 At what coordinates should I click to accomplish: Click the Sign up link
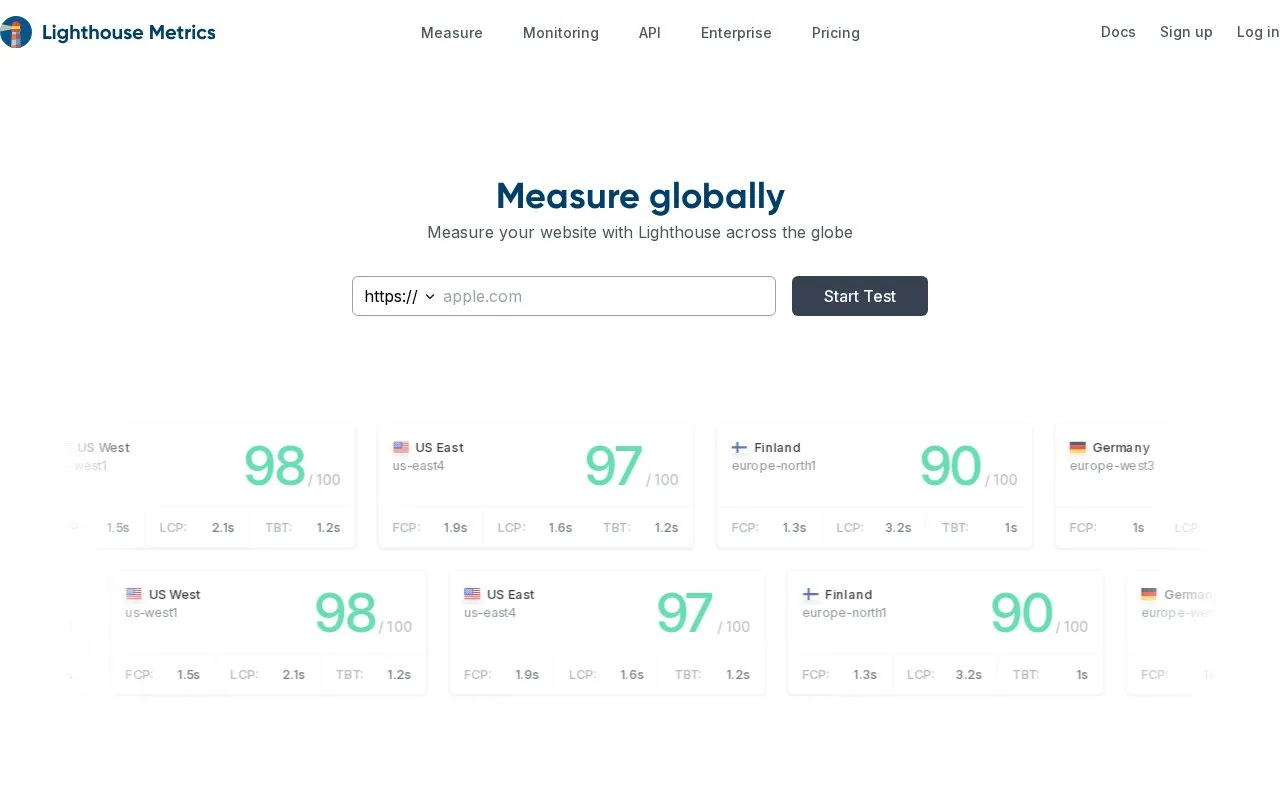(x=1186, y=32)
